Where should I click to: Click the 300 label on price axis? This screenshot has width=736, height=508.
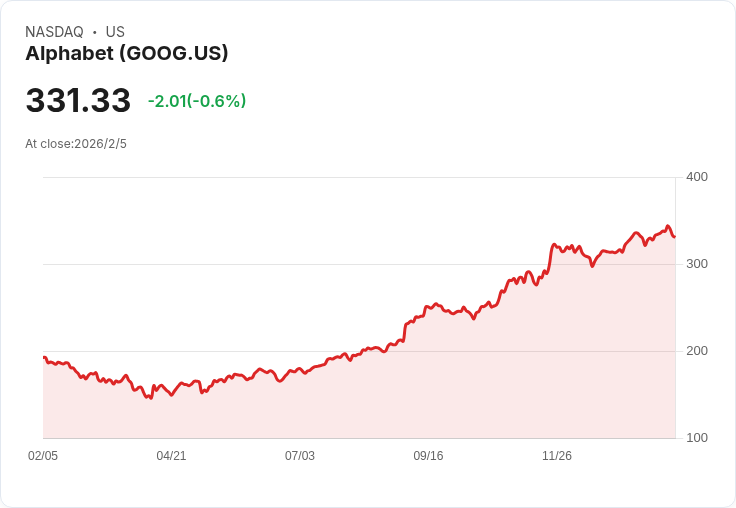696,264
